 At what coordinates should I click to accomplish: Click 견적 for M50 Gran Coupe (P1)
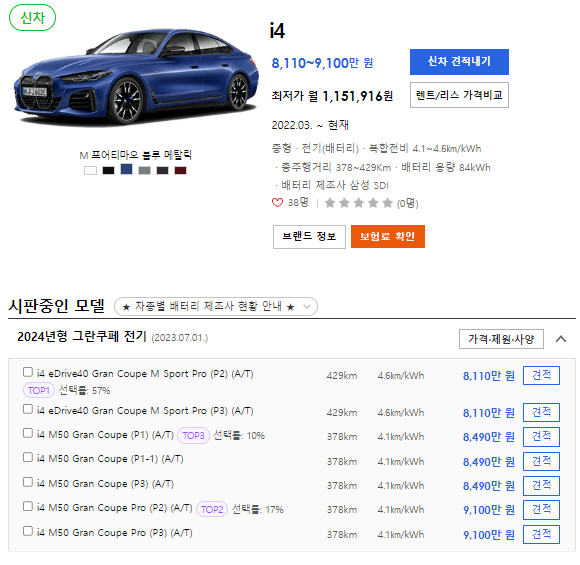pos(541,437)
